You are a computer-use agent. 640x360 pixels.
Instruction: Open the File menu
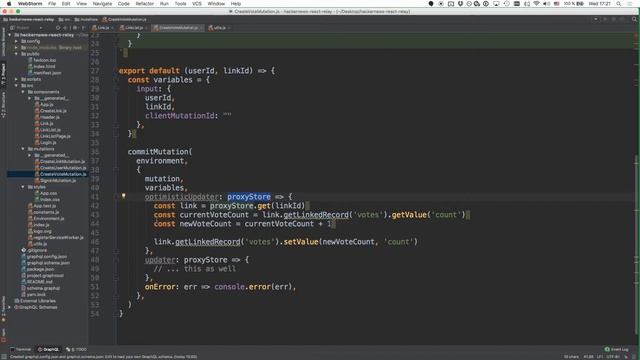tap(52, 4)
